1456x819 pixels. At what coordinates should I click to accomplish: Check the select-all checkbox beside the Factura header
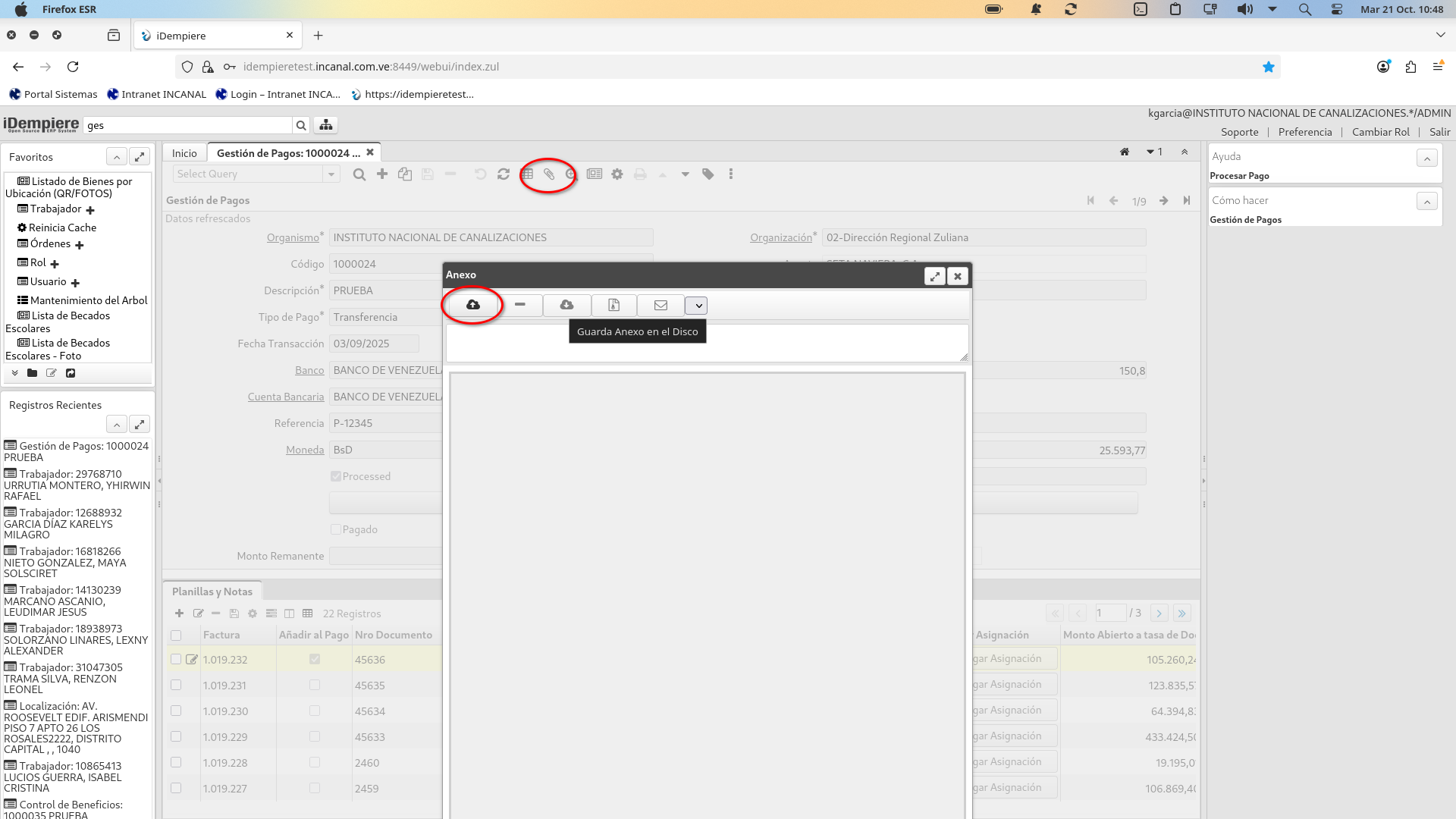point(176,635)
